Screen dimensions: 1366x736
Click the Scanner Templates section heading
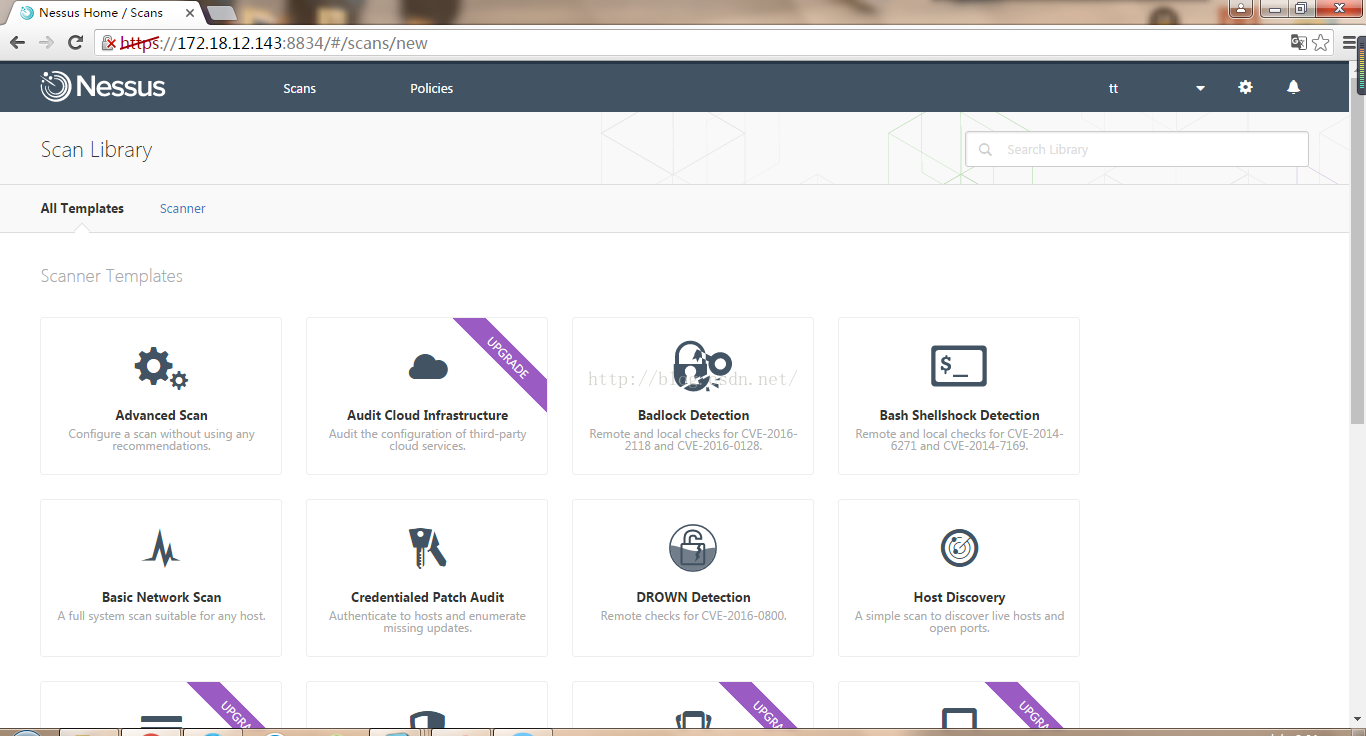111,276
